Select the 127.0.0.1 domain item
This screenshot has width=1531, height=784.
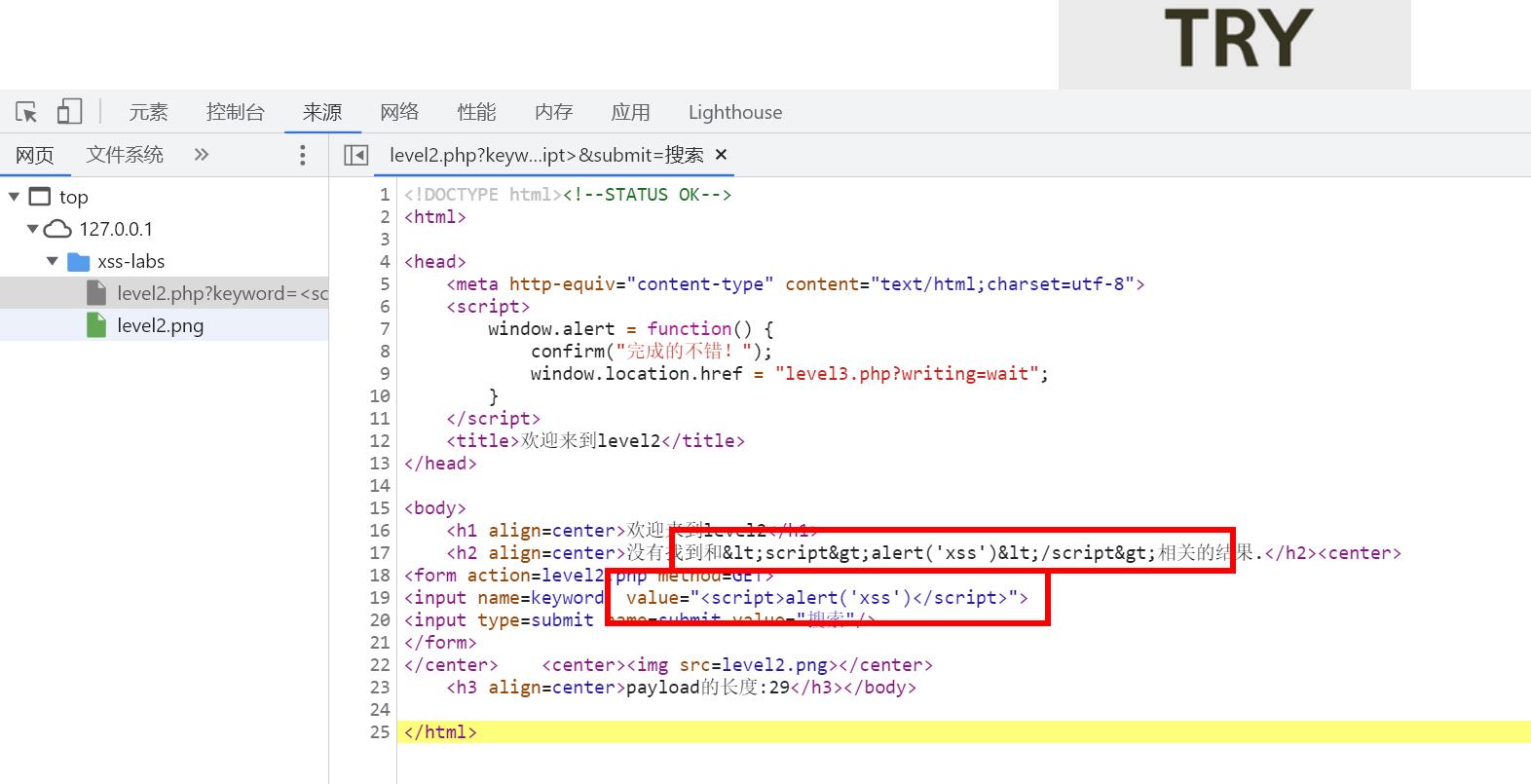pos(116,229)
